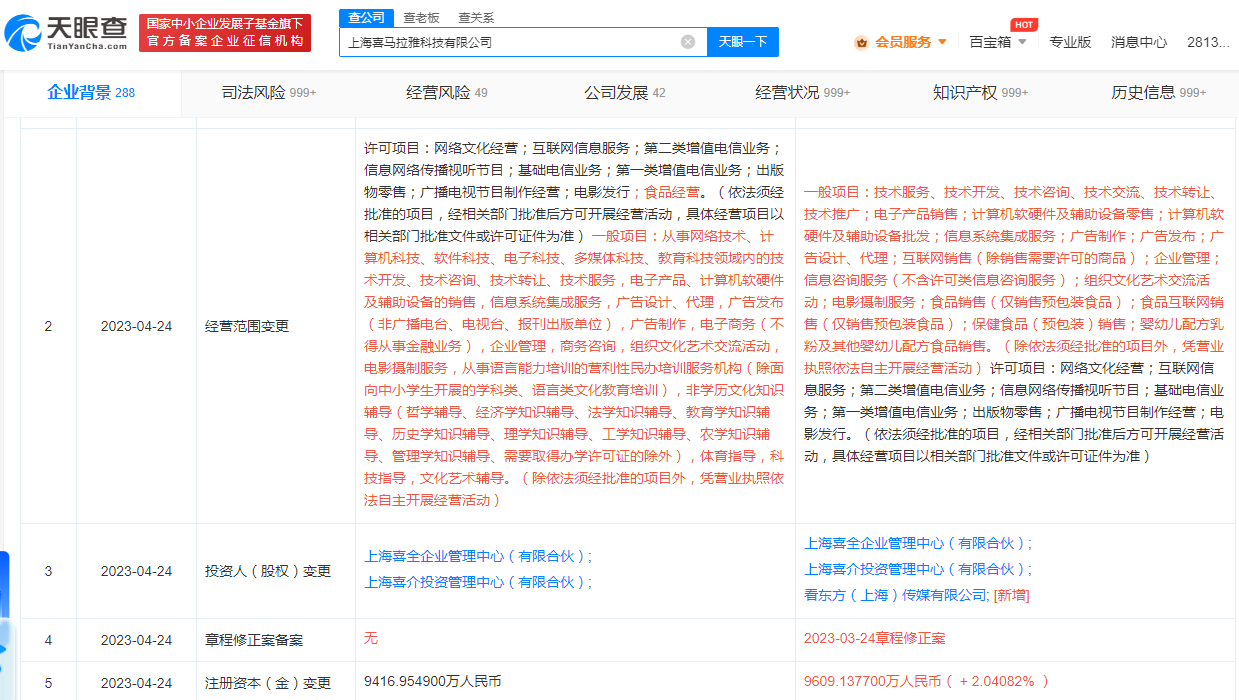Screen dimensions: 1239x700
Task: Click the 国家中小企业发展子基金旗下 banner
Action: coord(224,32)
